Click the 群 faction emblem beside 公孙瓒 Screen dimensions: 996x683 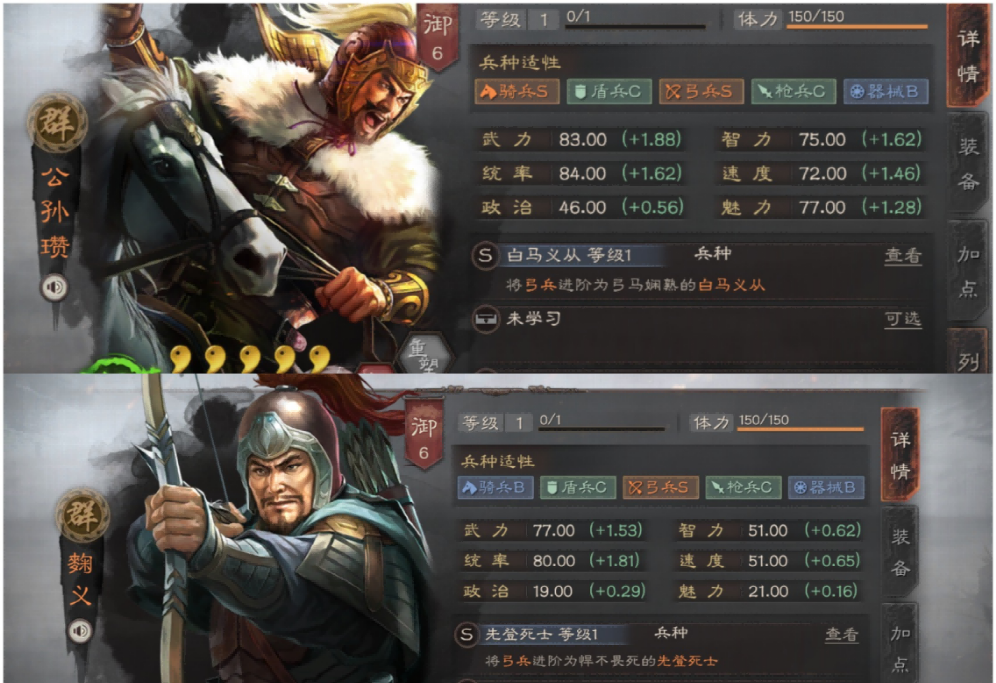tap(57, 123)
